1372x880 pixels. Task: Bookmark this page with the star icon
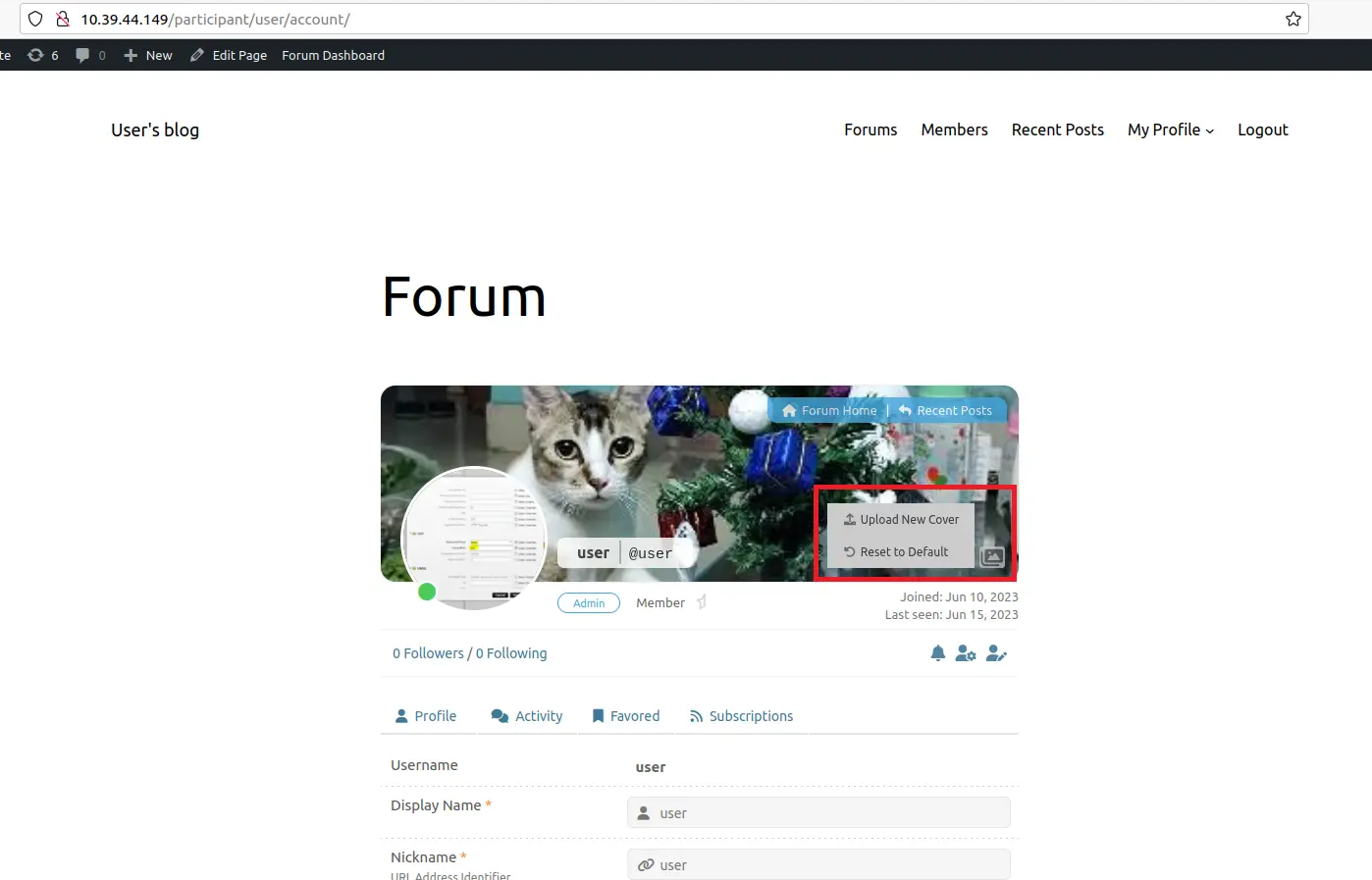pyautogui.click(x=1293, y=19)
